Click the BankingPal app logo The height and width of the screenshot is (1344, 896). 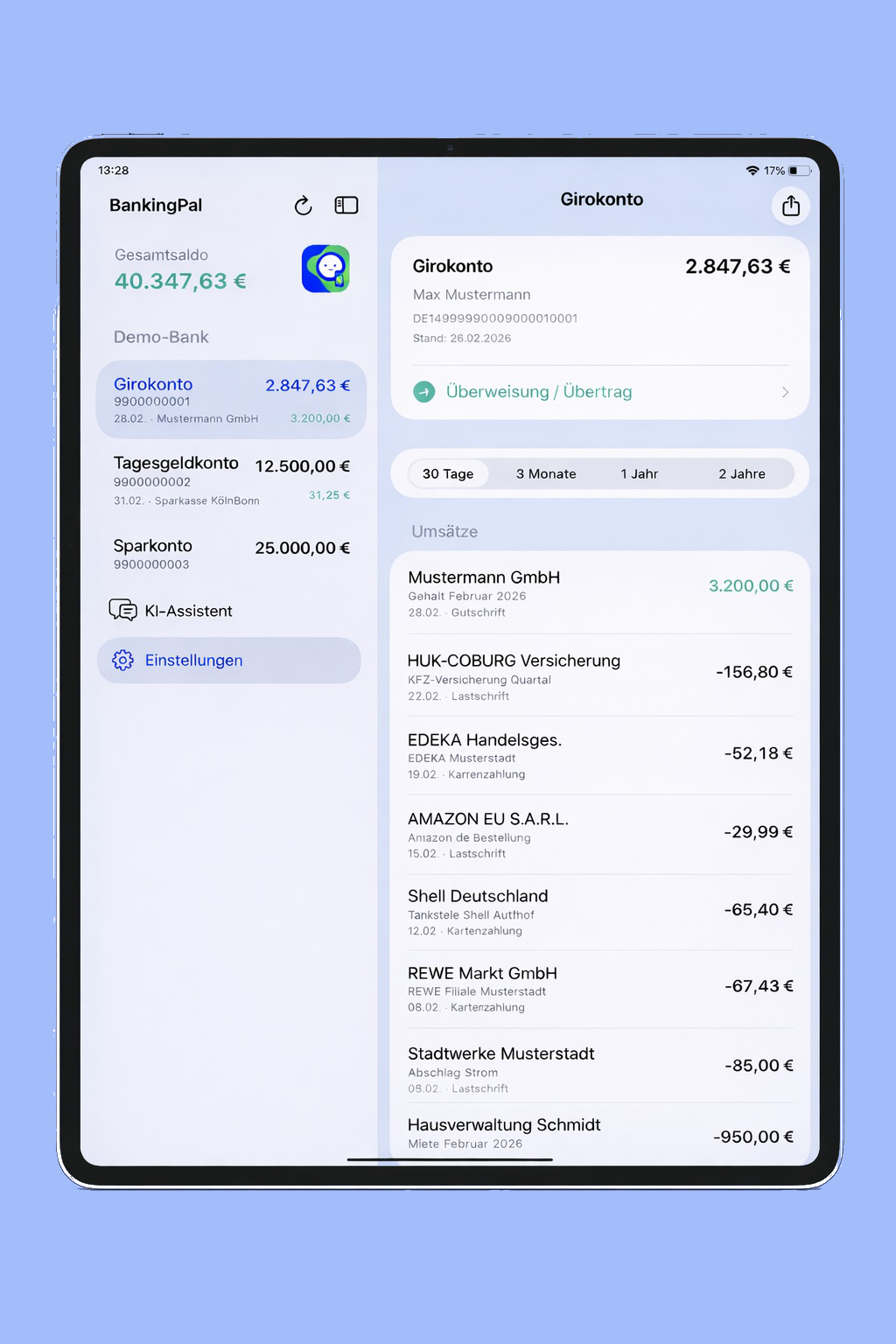(x=325, y=269)
